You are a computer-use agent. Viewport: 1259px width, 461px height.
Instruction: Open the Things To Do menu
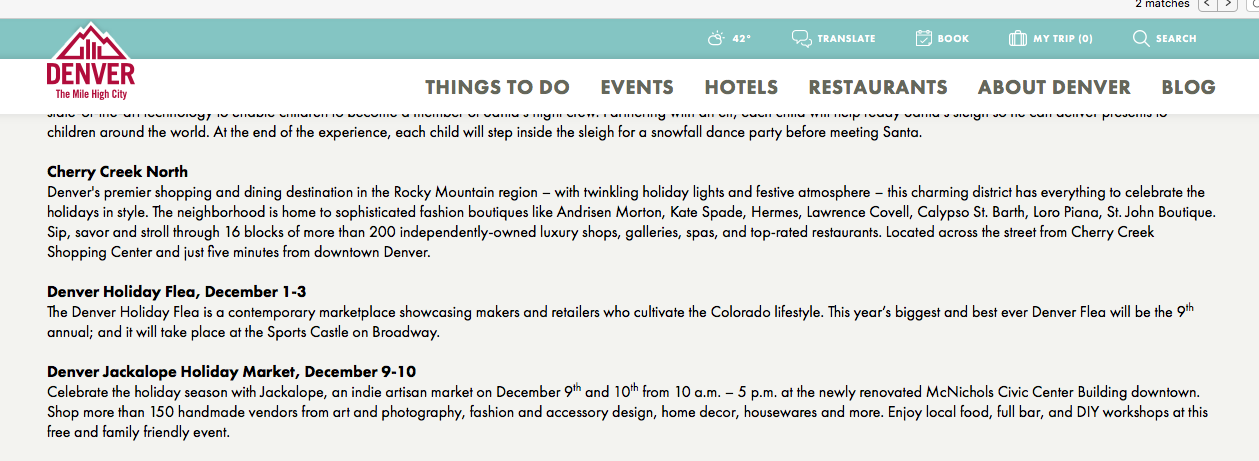497,87
